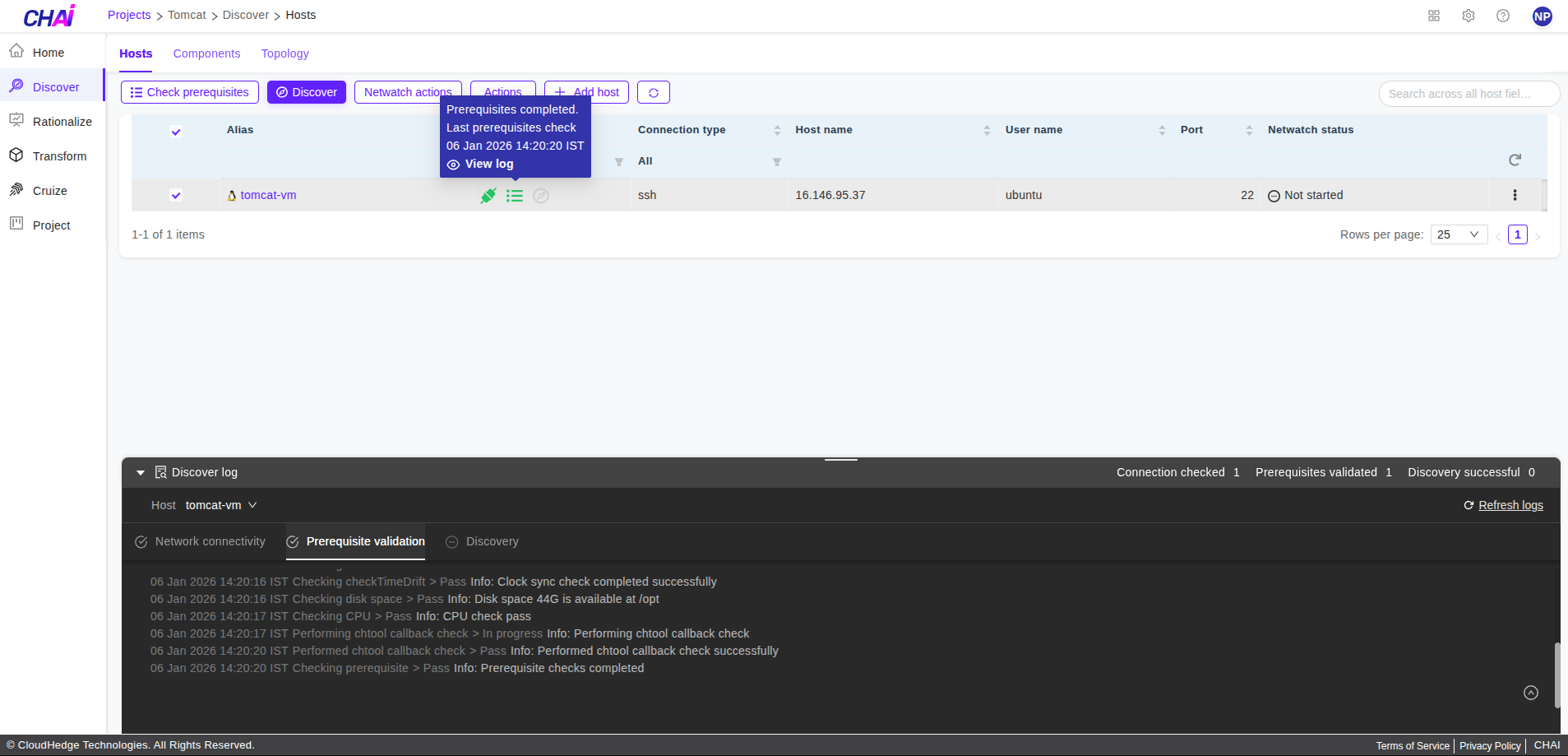The width and height of the screenshot is (1568, 756).
Task: Click the refresh hosts toolbar icon
Action: pos(654,92)
